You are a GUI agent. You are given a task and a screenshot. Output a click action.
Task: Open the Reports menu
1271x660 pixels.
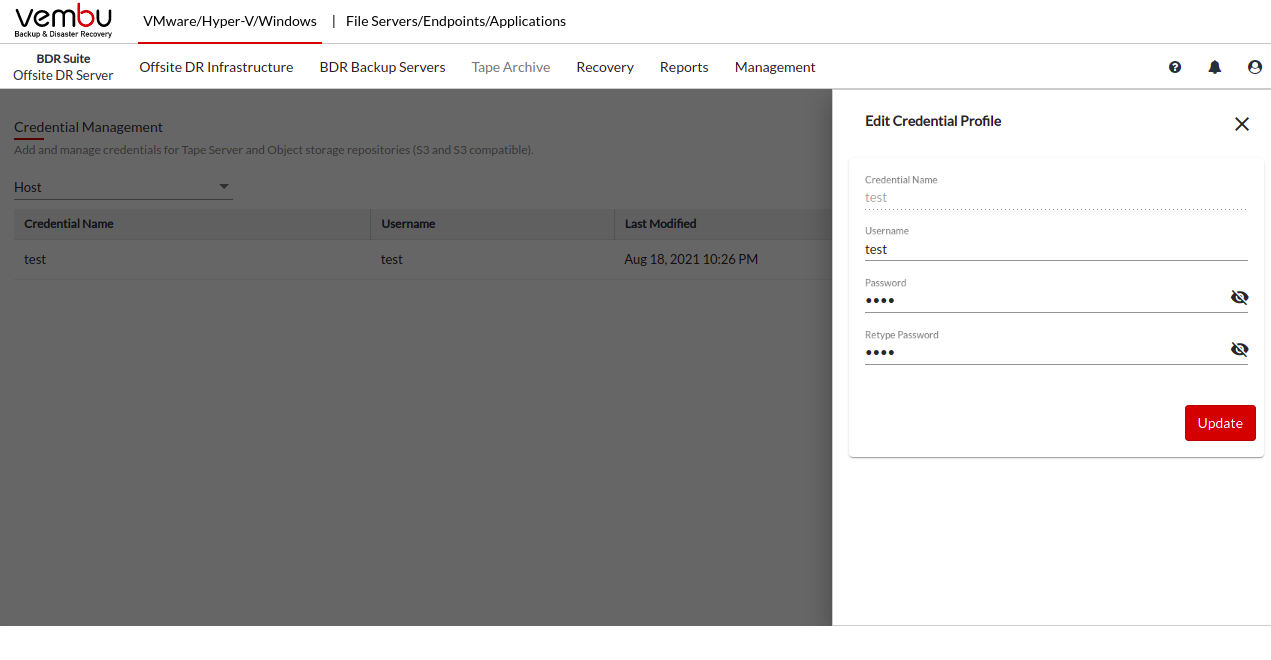coord(684,67)
